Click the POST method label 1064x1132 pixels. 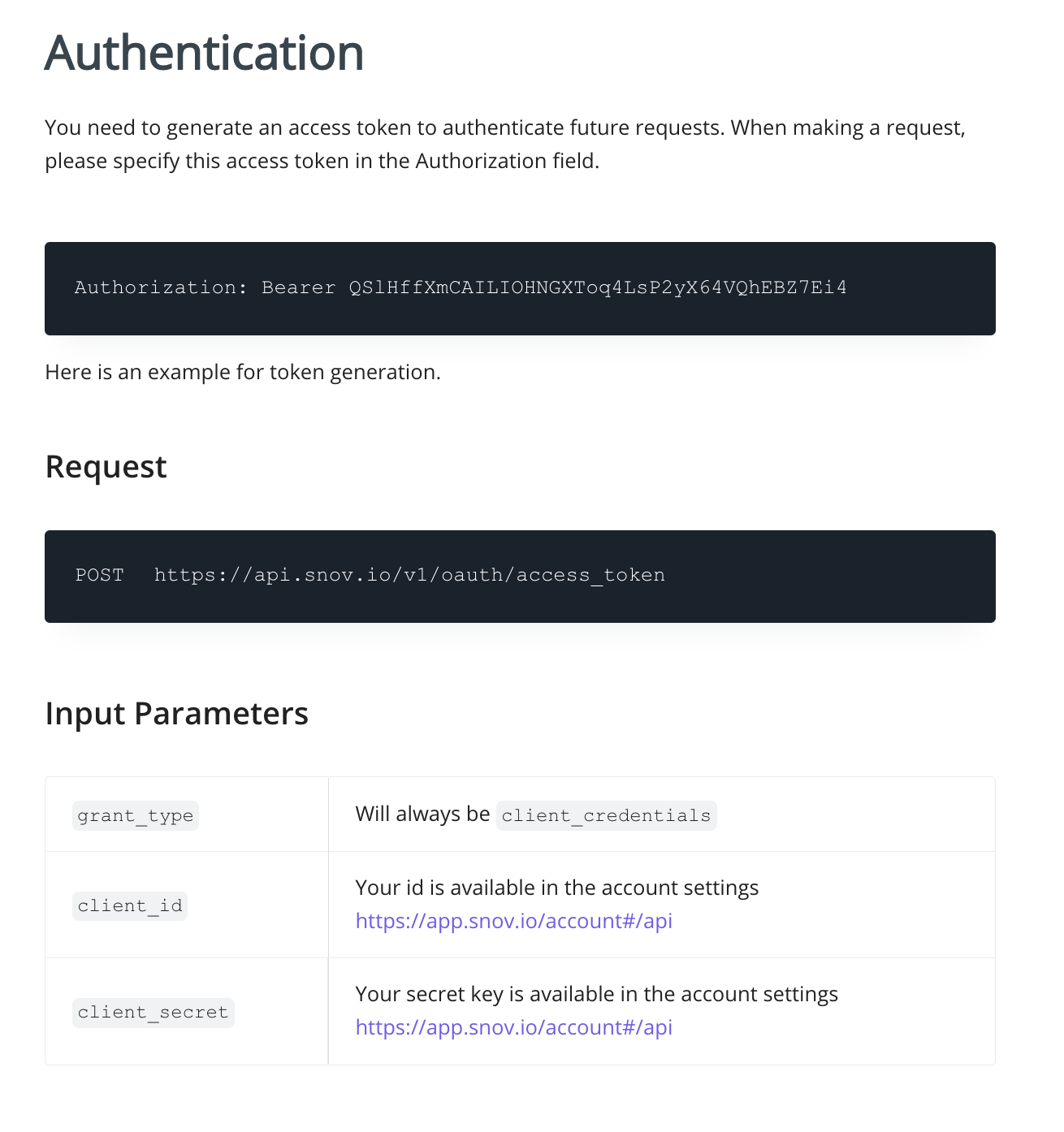point(99,575)
